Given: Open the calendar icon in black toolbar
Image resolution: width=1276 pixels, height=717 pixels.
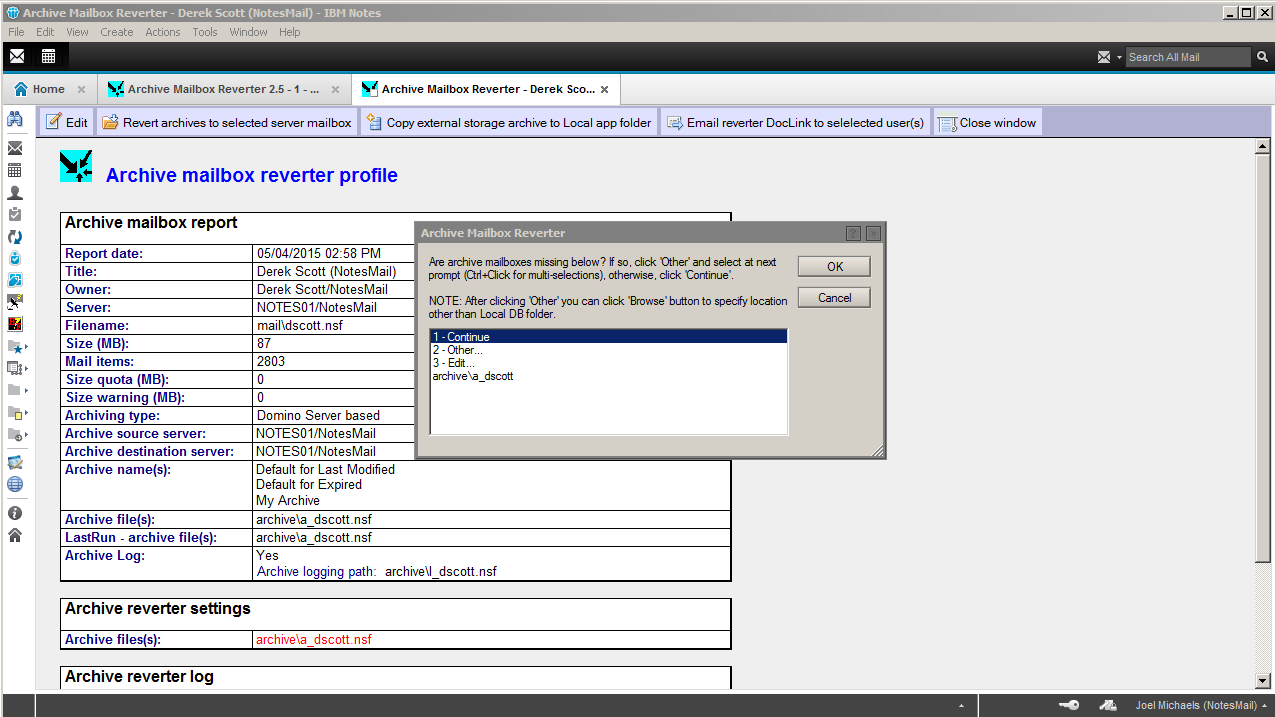Looking at the screenshot, I should tap(48, 57).
